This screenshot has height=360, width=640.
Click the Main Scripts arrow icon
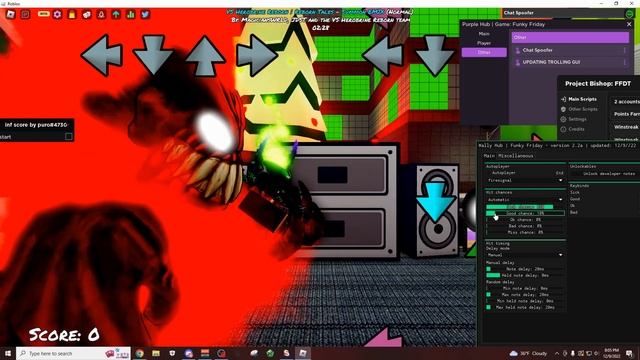(563, 99)
